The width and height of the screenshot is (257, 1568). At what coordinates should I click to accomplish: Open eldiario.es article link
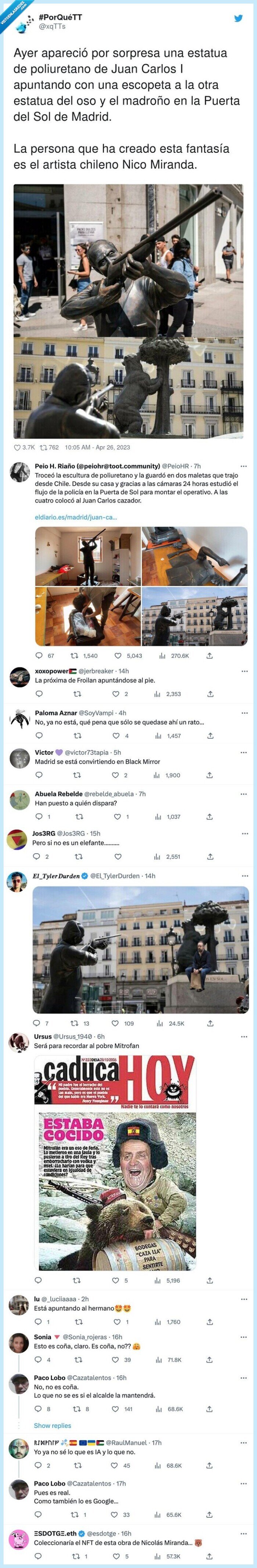[76, 517]
